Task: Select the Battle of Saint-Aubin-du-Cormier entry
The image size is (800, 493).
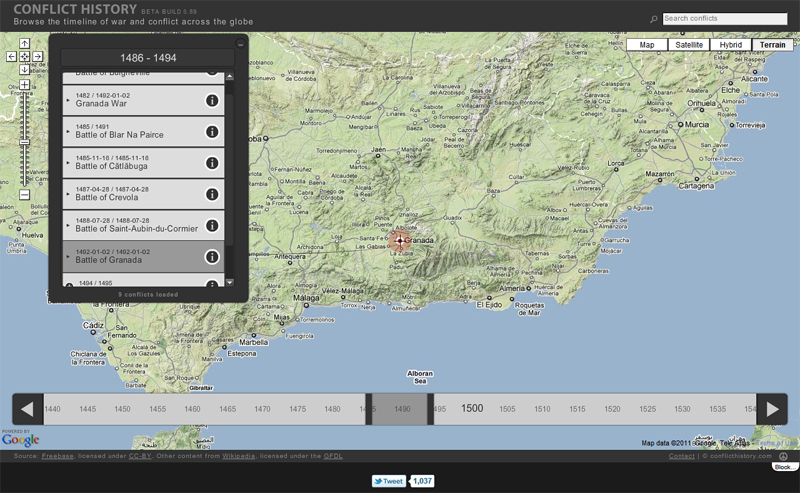Action: pyautogui.click(x=143, y=225)
